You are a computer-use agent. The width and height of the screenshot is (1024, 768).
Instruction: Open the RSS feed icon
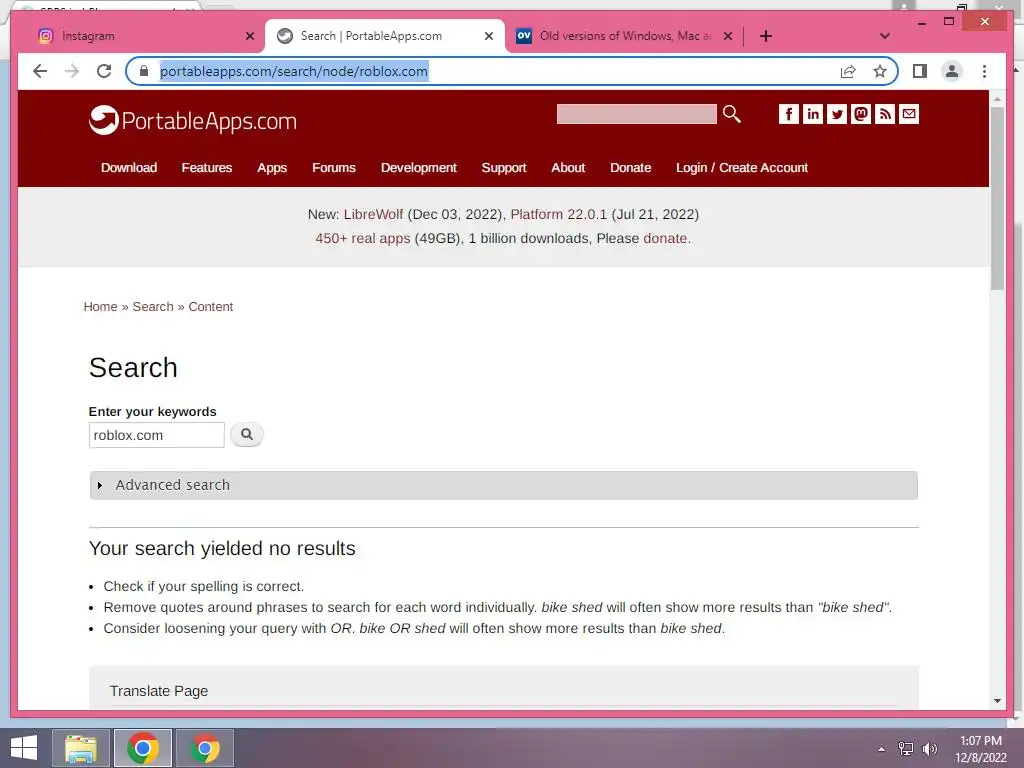click(x=885, y=114)
